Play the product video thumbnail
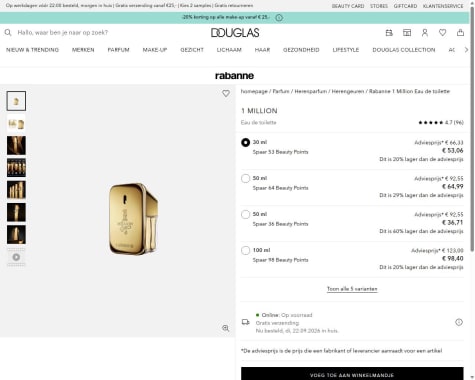 (x=16, y=257)
